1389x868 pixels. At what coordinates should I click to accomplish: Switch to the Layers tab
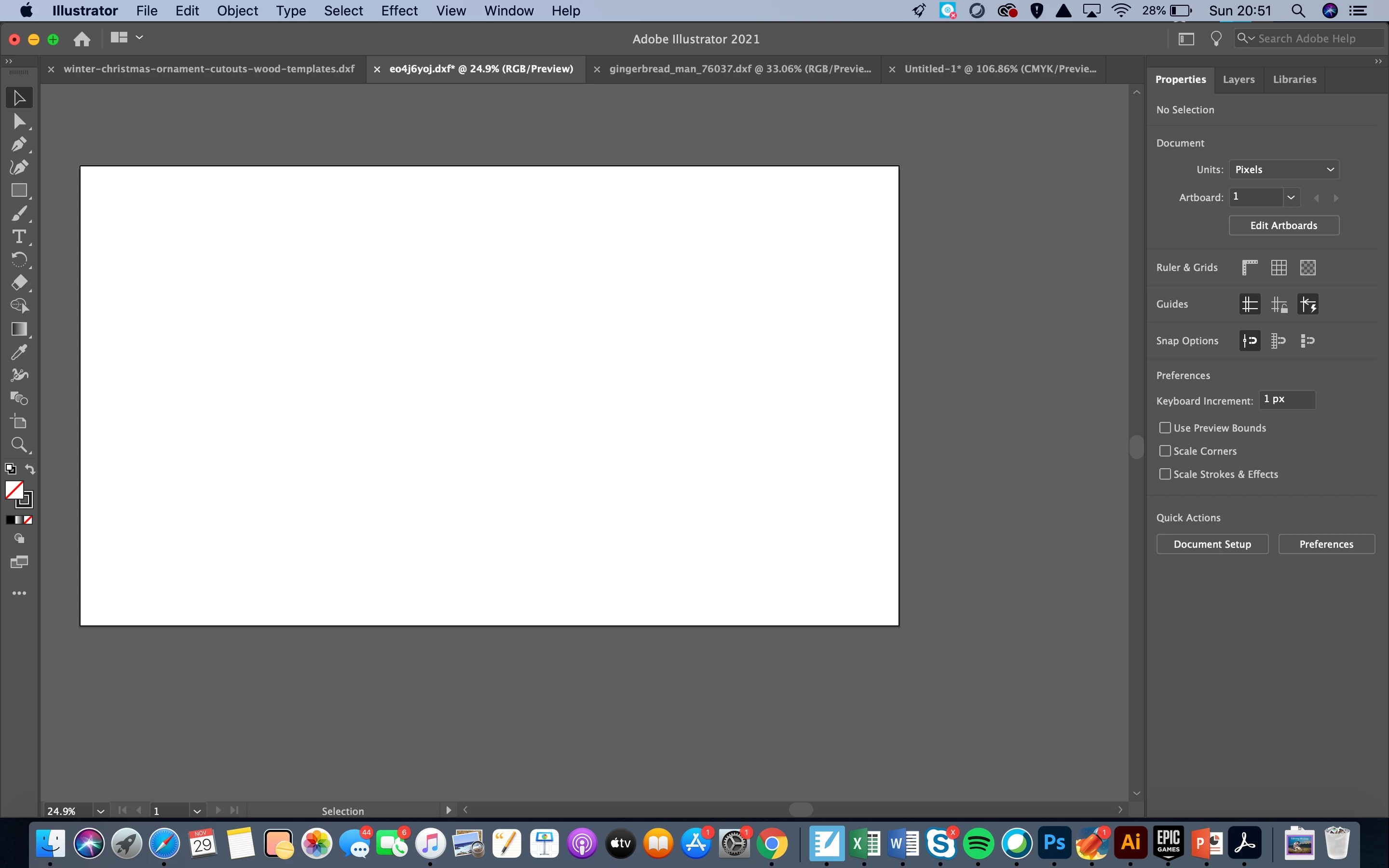(x=1238, y=79)
